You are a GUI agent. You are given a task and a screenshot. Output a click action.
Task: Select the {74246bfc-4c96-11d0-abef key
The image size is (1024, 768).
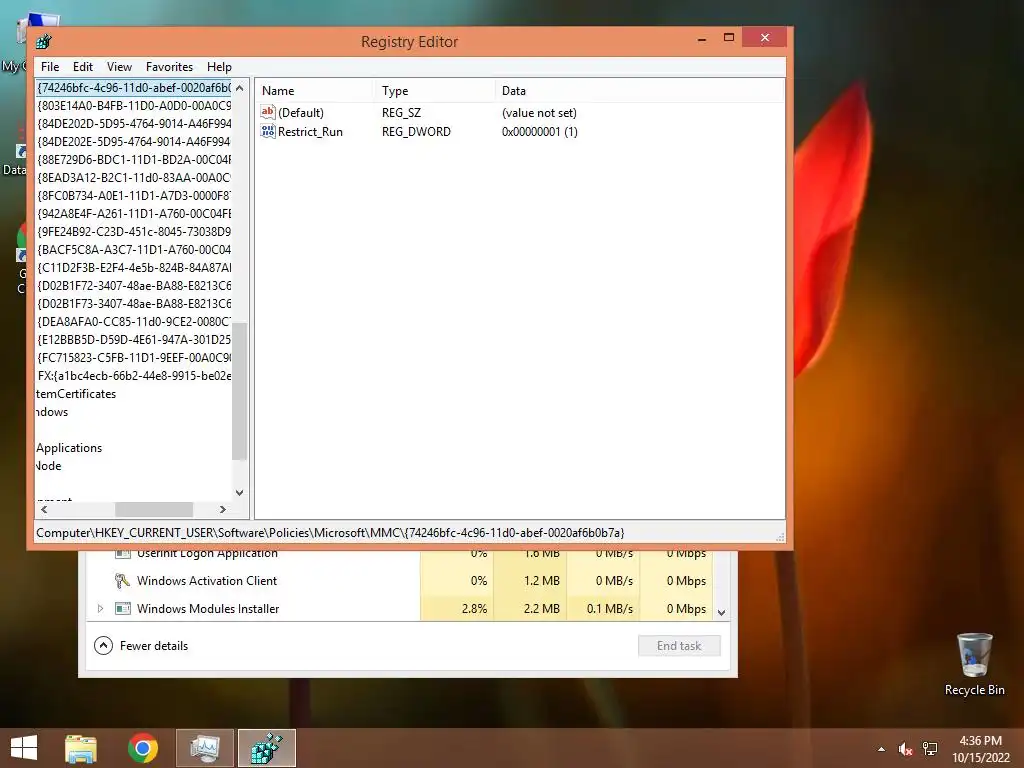click(134, 88)
